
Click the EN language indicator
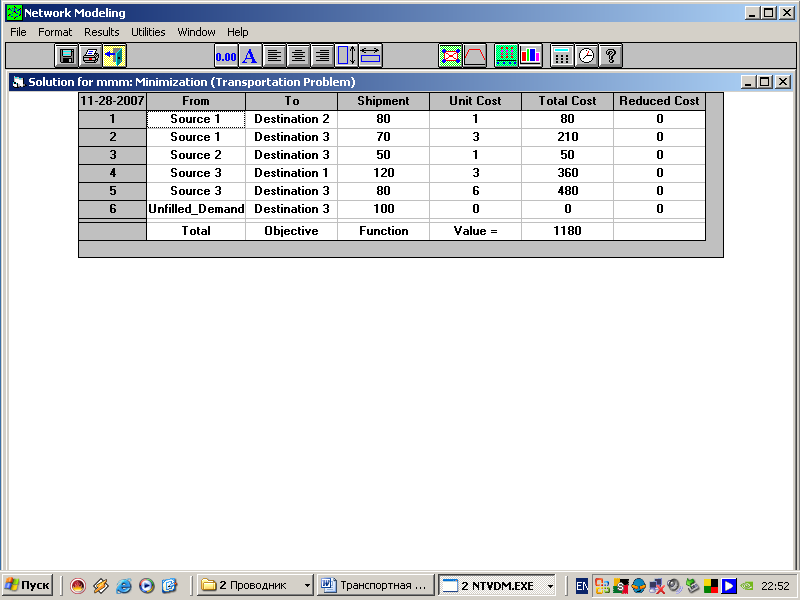tap(582, 586)
